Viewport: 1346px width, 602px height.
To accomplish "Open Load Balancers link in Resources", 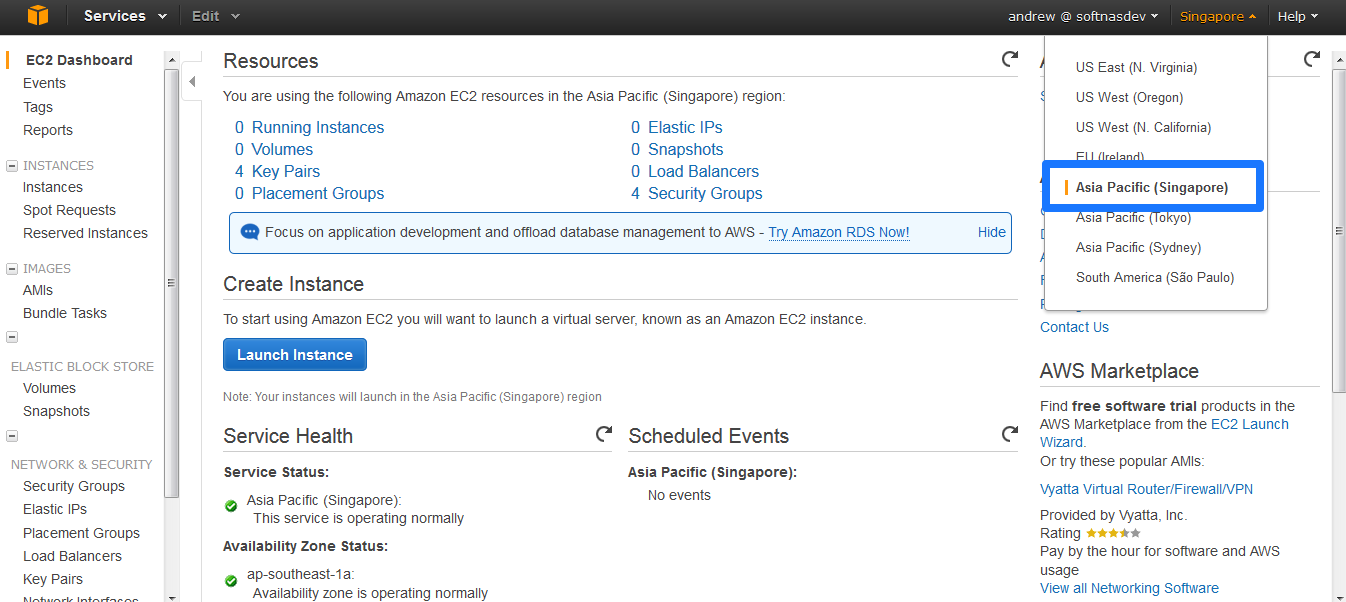I will (703, 172).
